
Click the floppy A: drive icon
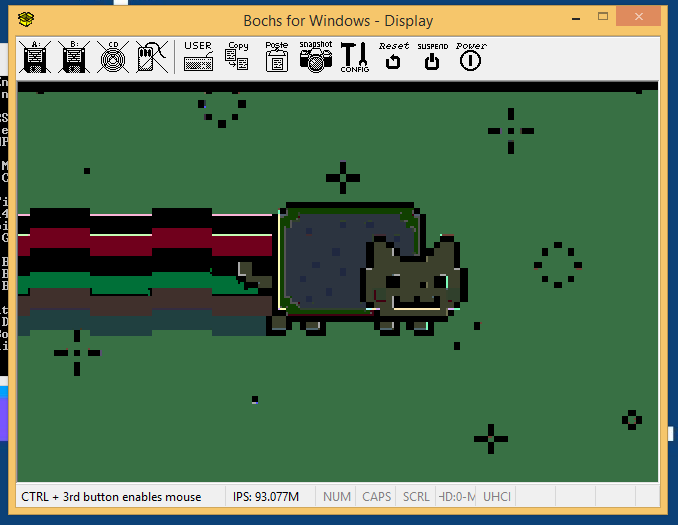tap(35, 57)
